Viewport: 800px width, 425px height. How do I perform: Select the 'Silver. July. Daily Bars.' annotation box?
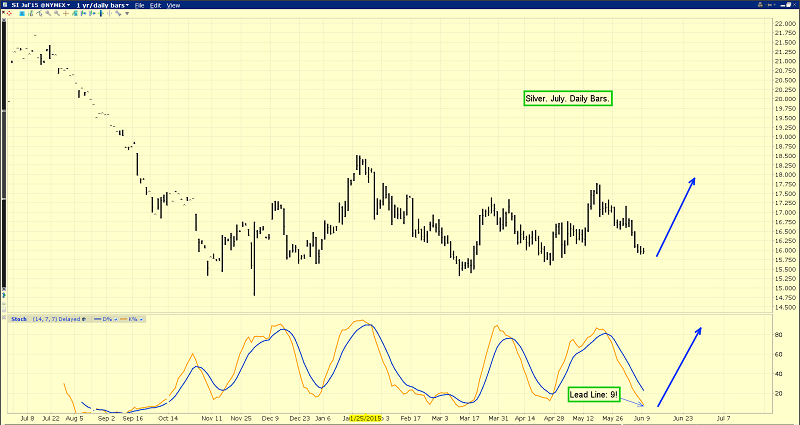click(x=568, y=99)
